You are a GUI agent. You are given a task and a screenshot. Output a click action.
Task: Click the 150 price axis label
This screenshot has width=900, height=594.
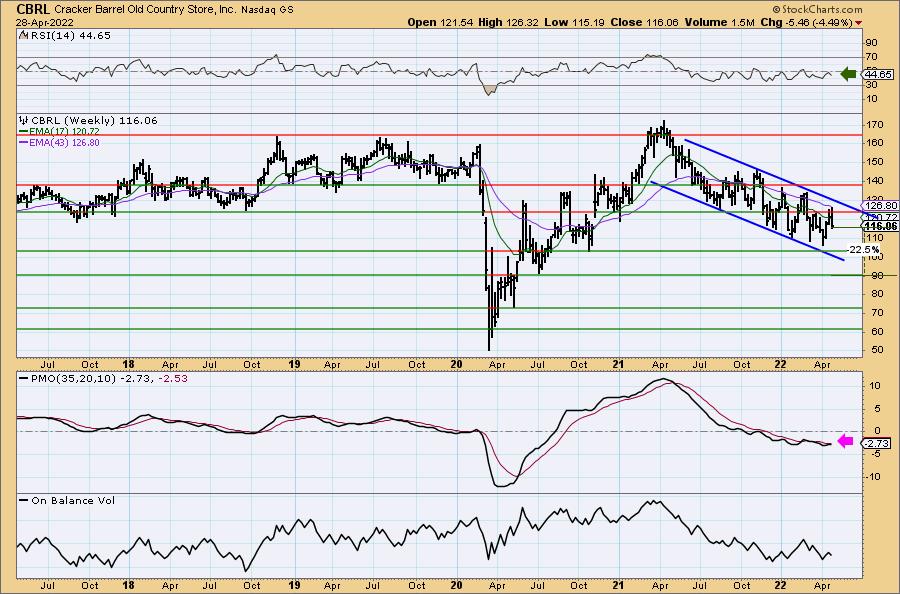(x=875, y=162)
